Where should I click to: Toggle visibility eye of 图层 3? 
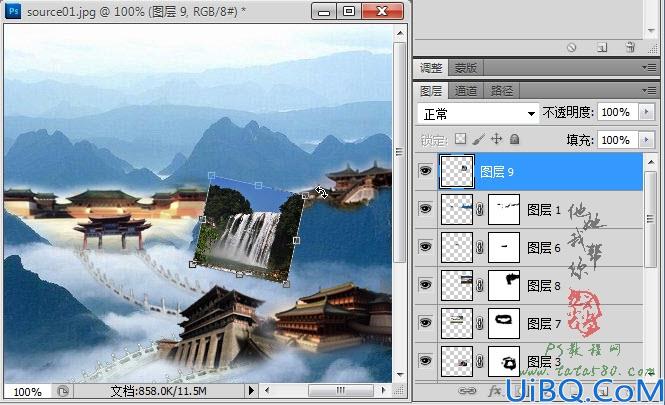[425, 360]
